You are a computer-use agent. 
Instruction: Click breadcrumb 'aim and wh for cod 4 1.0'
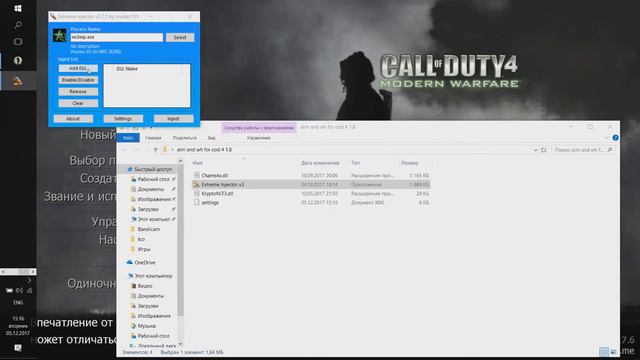204,150
